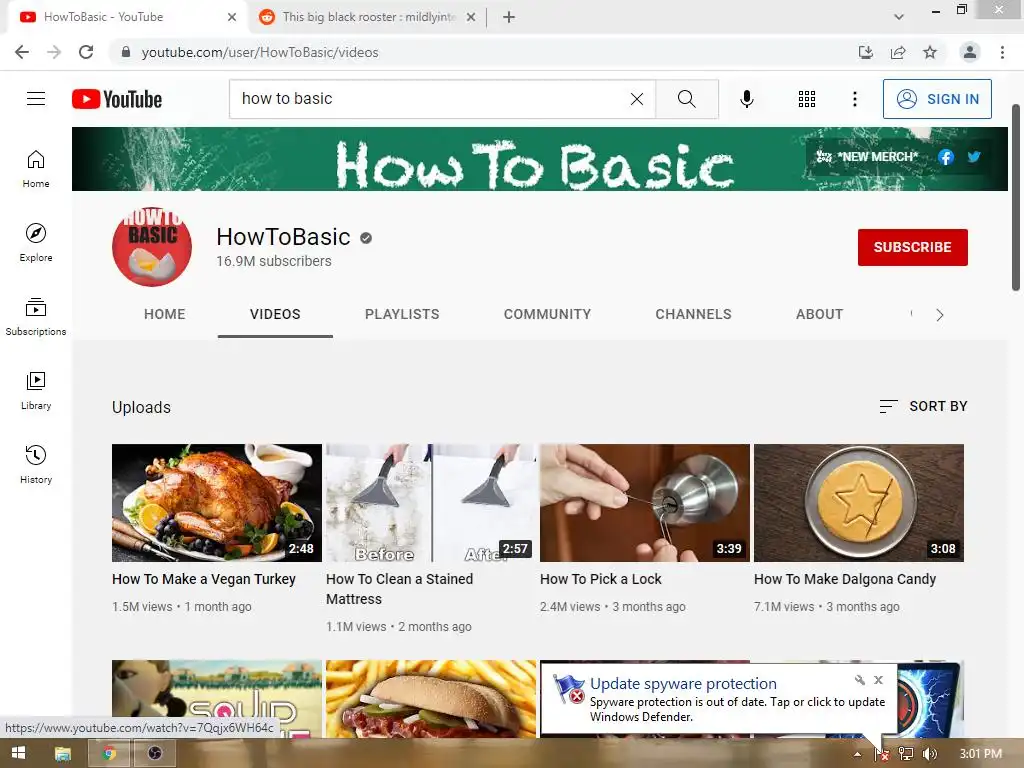1024x768 pixels.
Task: Click the Stained Mattress video thumbnail
Action: [x=431, y=503]
